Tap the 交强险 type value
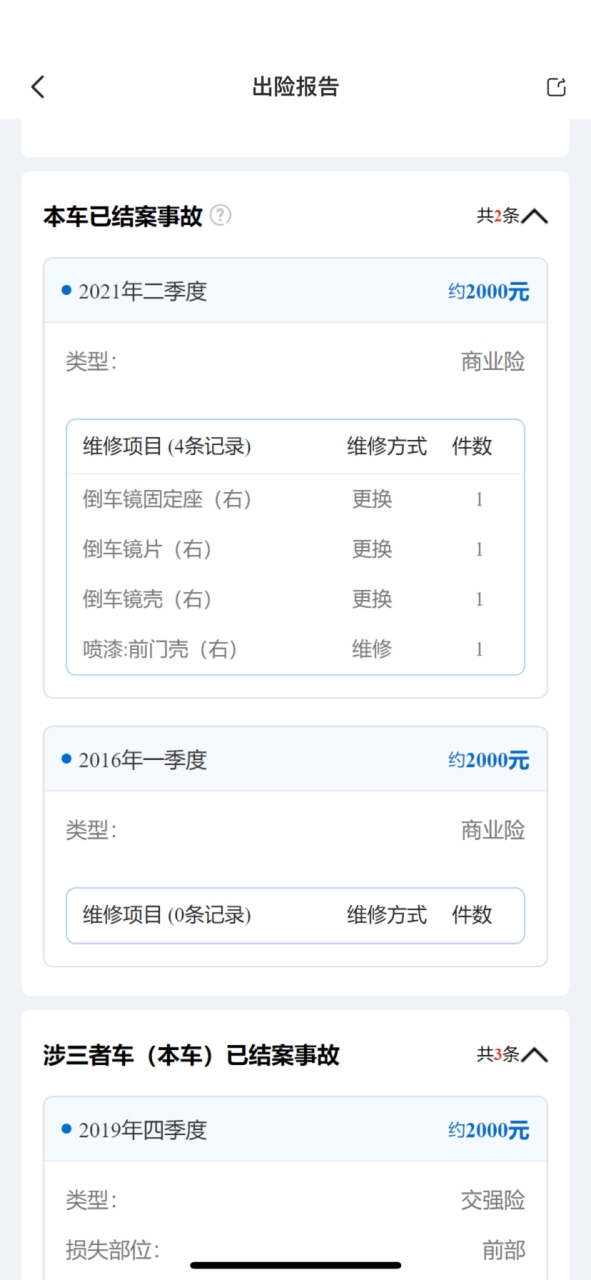 [492, 1200]
